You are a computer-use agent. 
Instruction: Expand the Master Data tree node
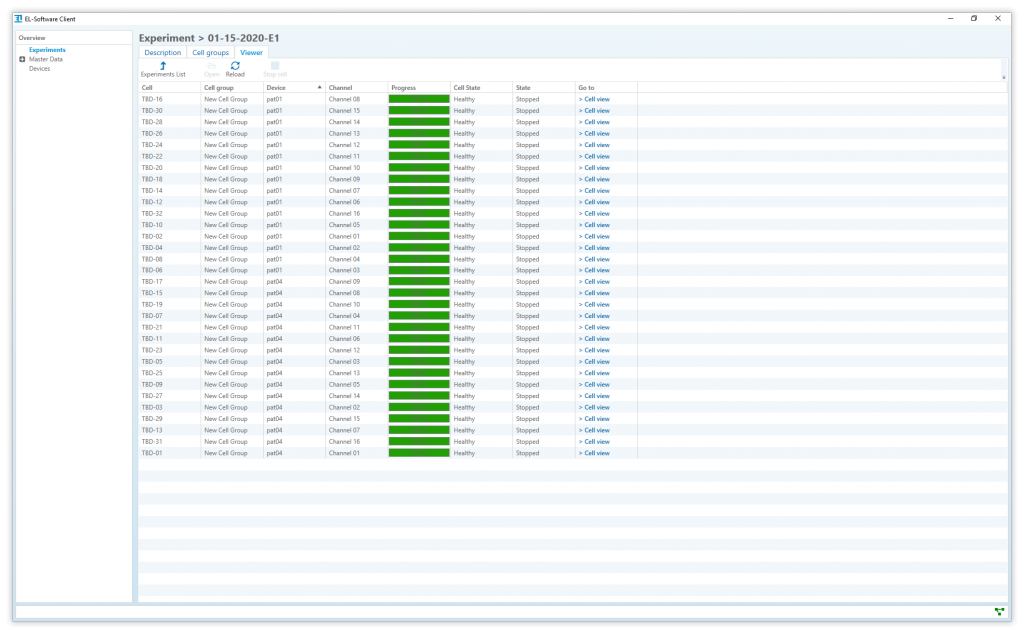coord(22,59)
